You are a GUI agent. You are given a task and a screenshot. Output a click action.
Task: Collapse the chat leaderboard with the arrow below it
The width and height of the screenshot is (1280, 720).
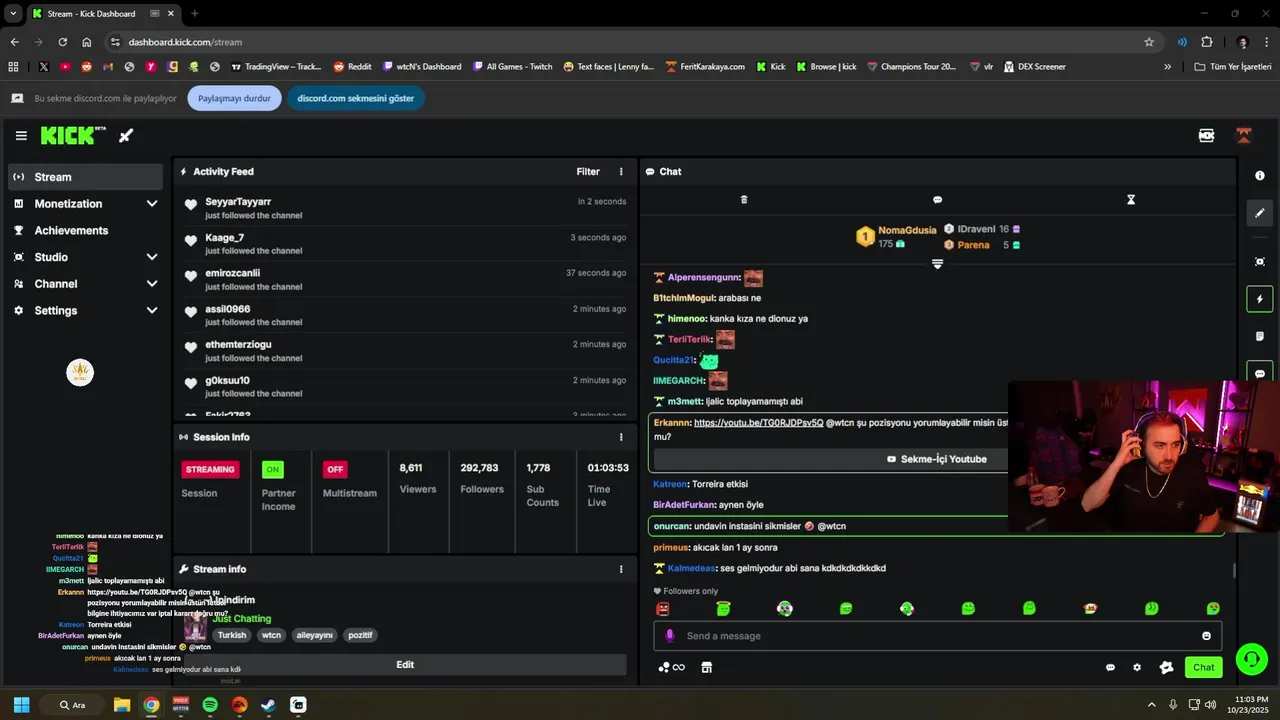[937, 264]
